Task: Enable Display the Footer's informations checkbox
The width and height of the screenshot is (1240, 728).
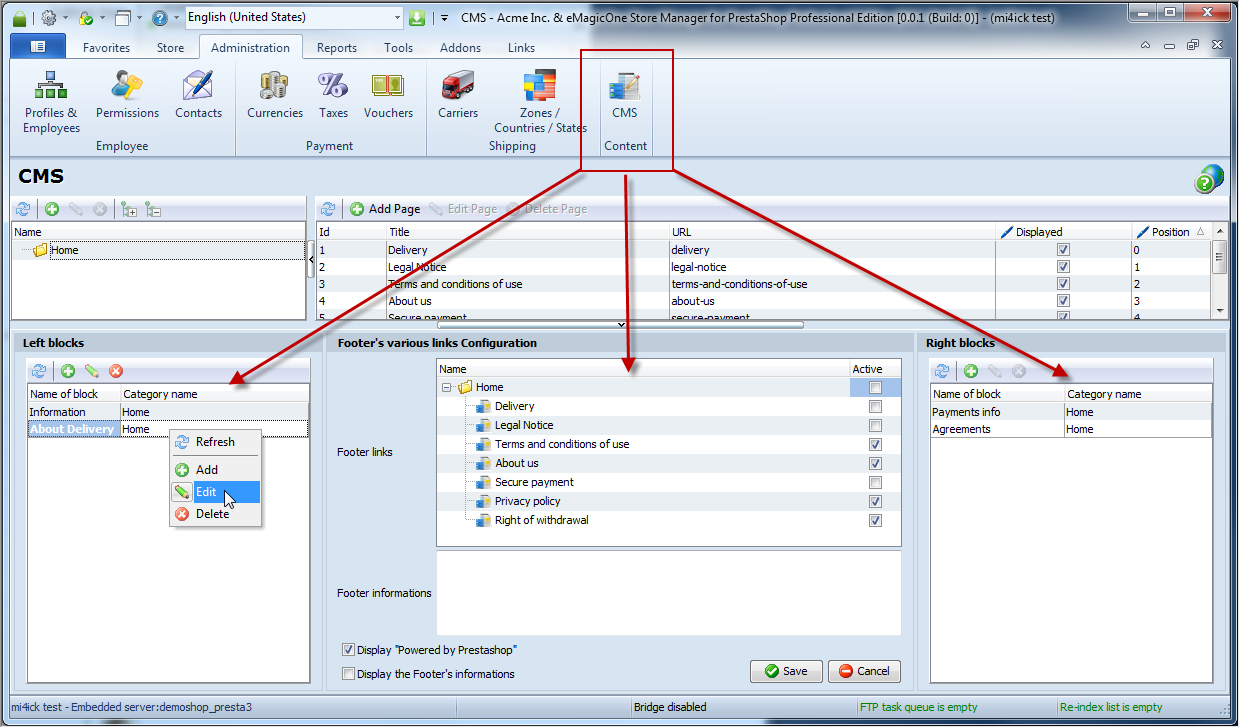Action: click(349, 674)
